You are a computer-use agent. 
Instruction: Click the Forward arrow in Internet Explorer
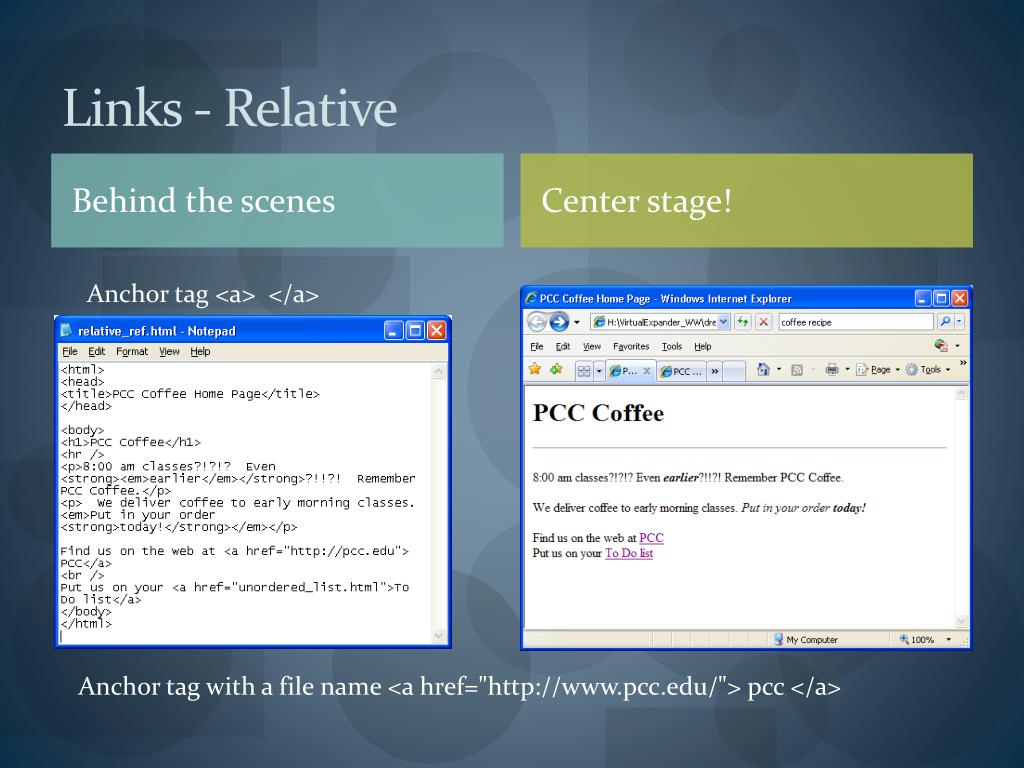pos(559,322)
